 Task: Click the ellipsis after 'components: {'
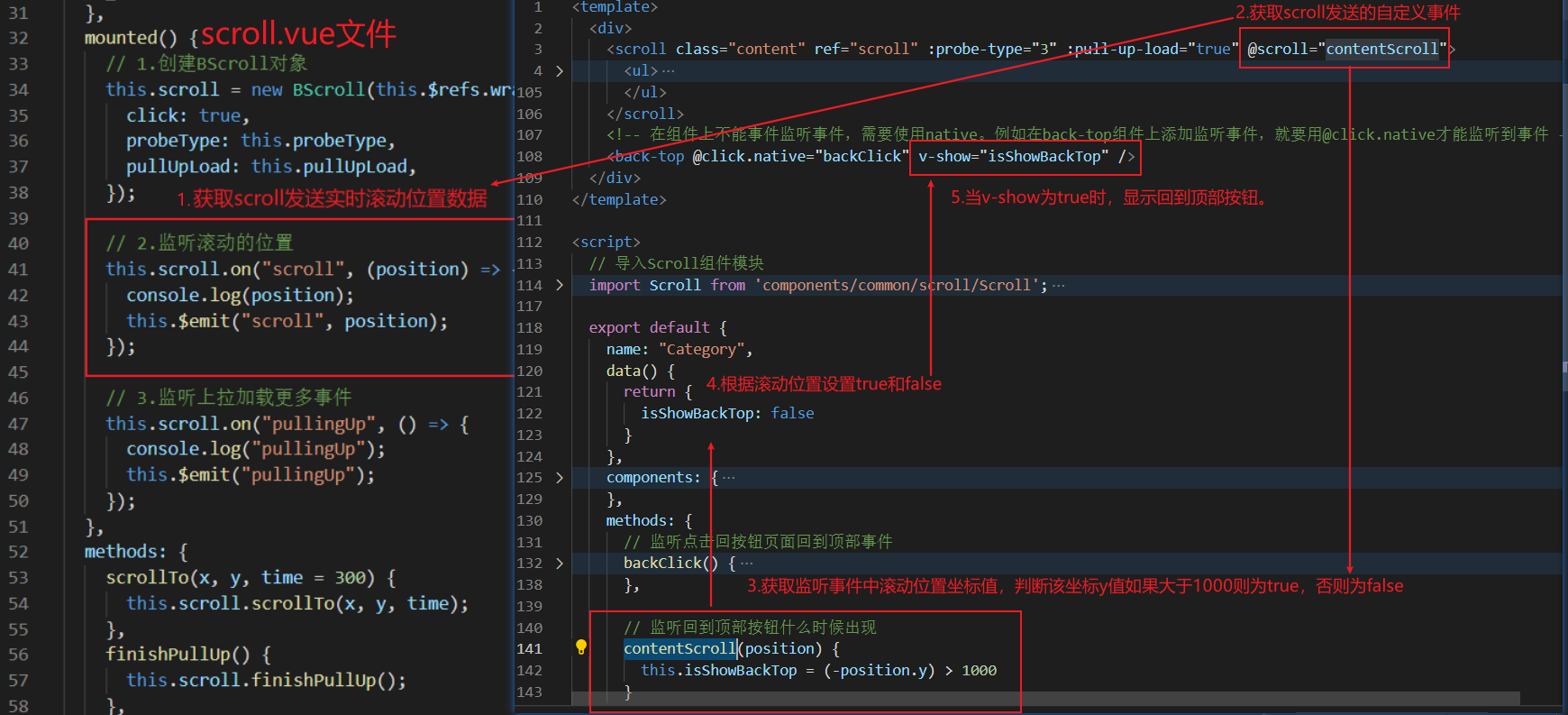click(729, 478)
